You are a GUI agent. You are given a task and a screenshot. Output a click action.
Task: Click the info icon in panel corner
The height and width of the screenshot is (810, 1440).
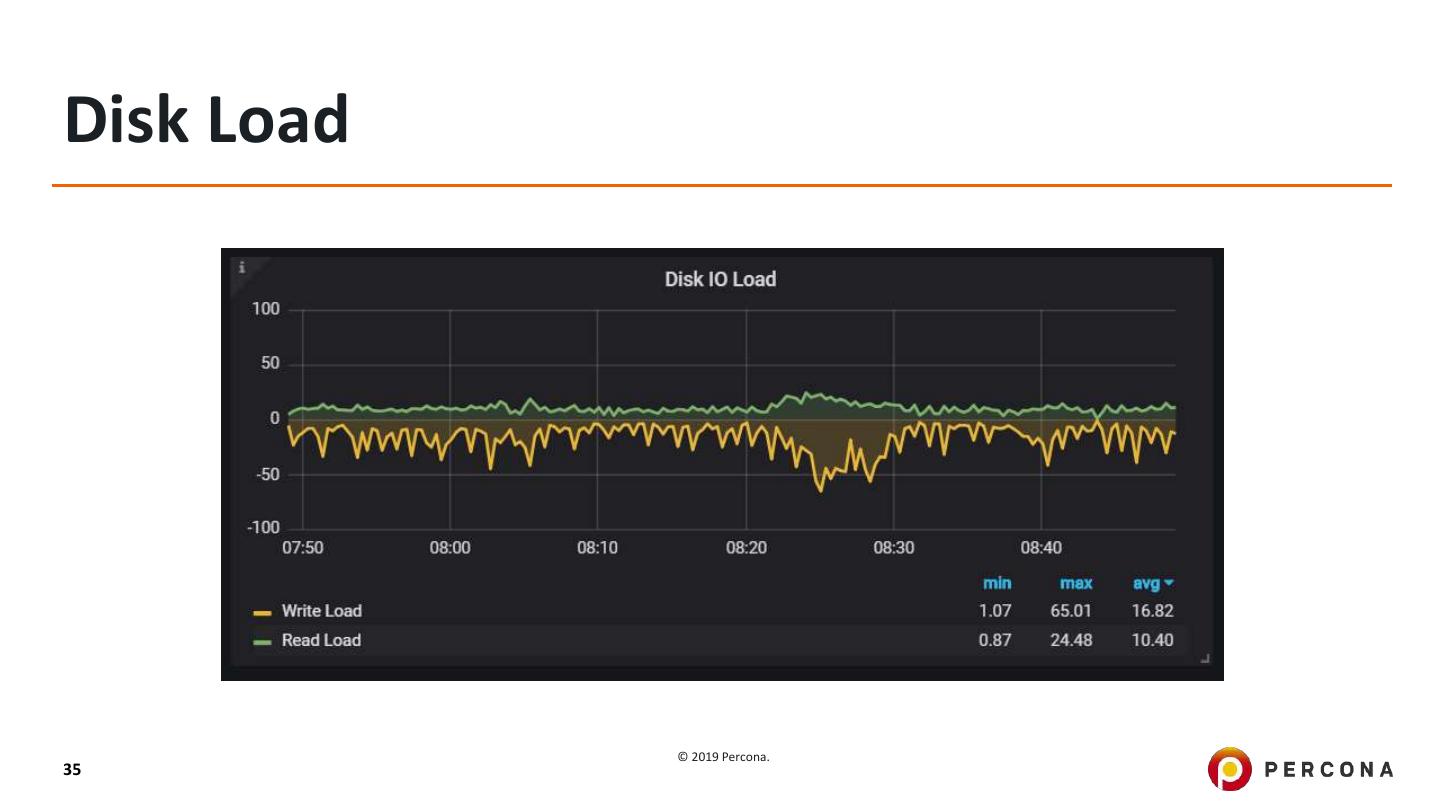[241, 267]
